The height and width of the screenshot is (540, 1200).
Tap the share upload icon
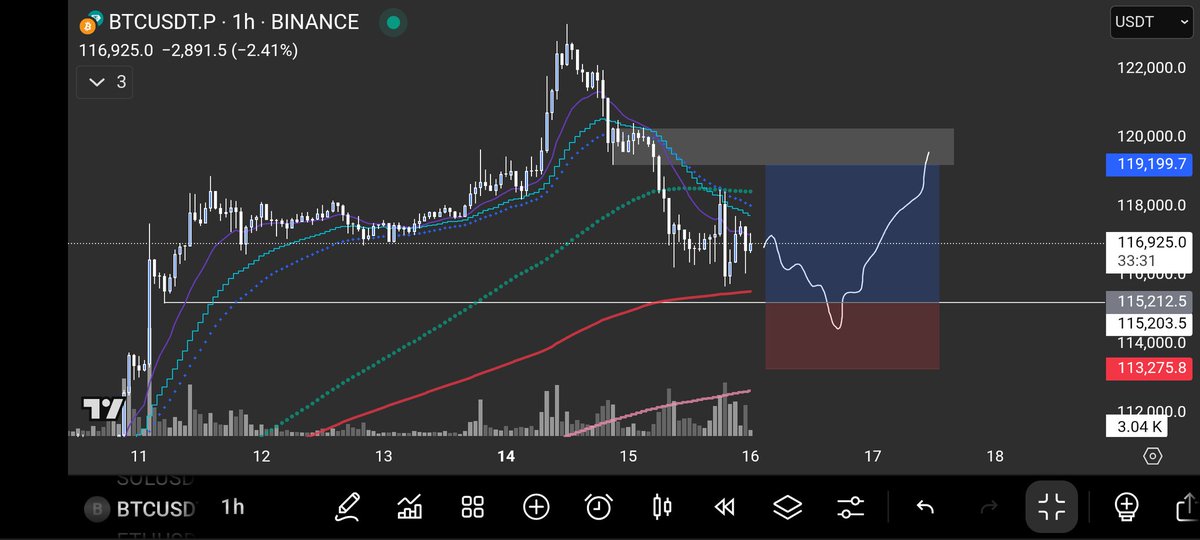click(x=1187, y=507)
